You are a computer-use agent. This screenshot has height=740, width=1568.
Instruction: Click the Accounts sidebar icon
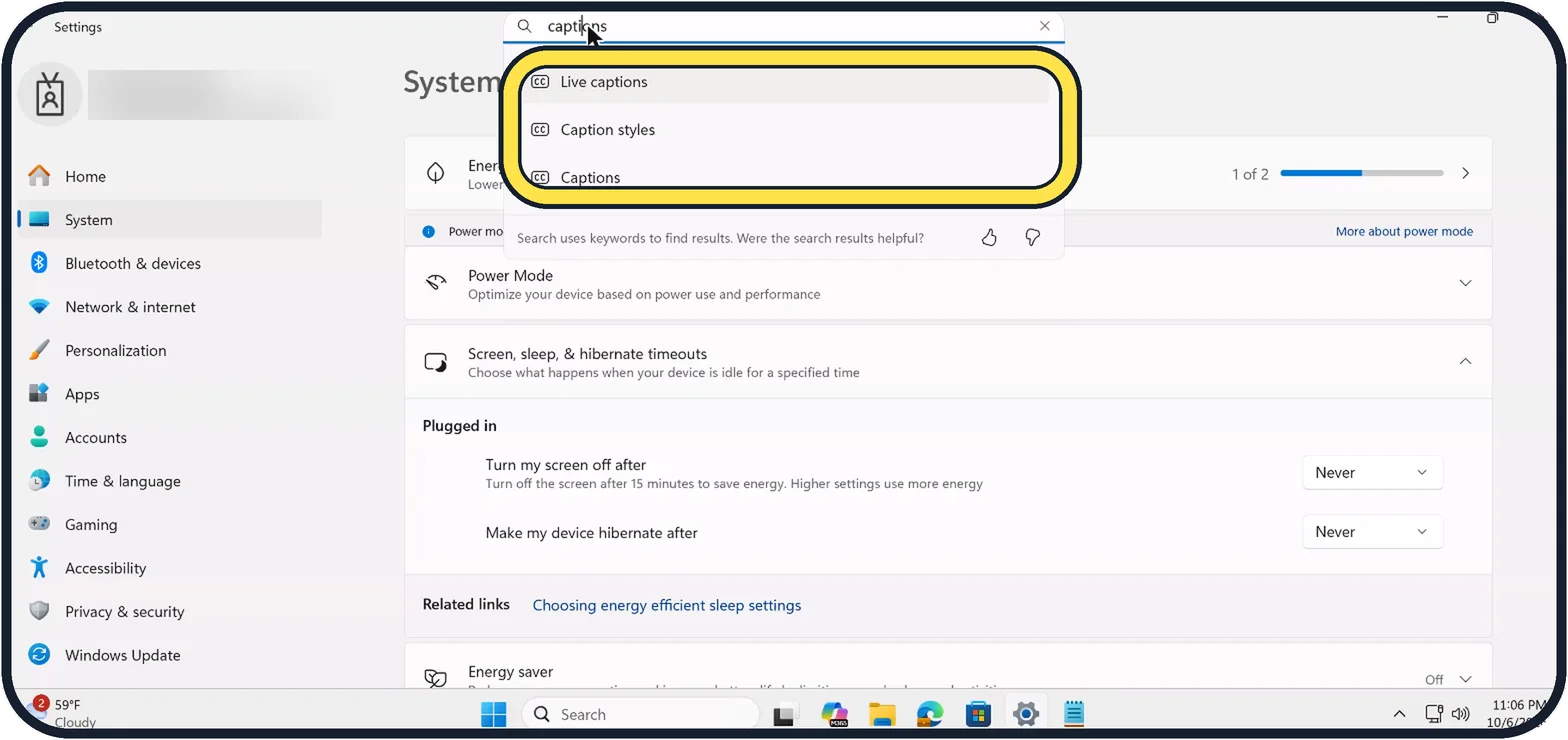39,437
